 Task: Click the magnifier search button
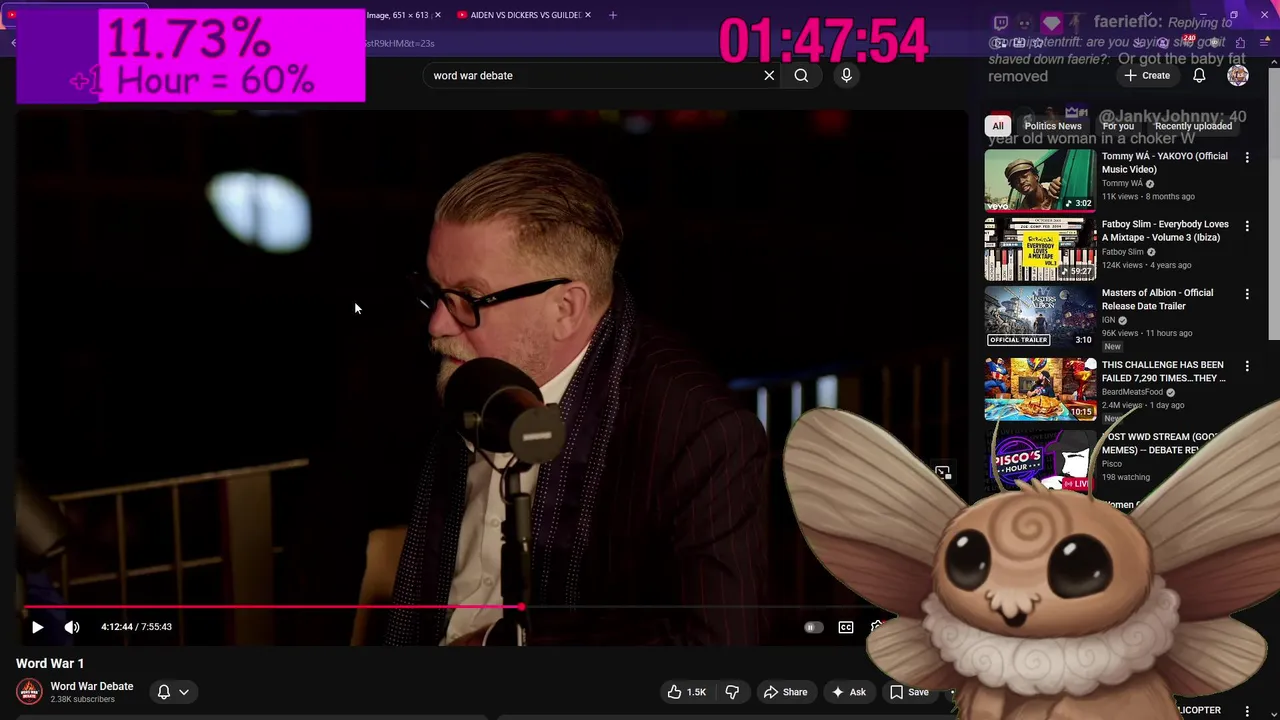801,75
